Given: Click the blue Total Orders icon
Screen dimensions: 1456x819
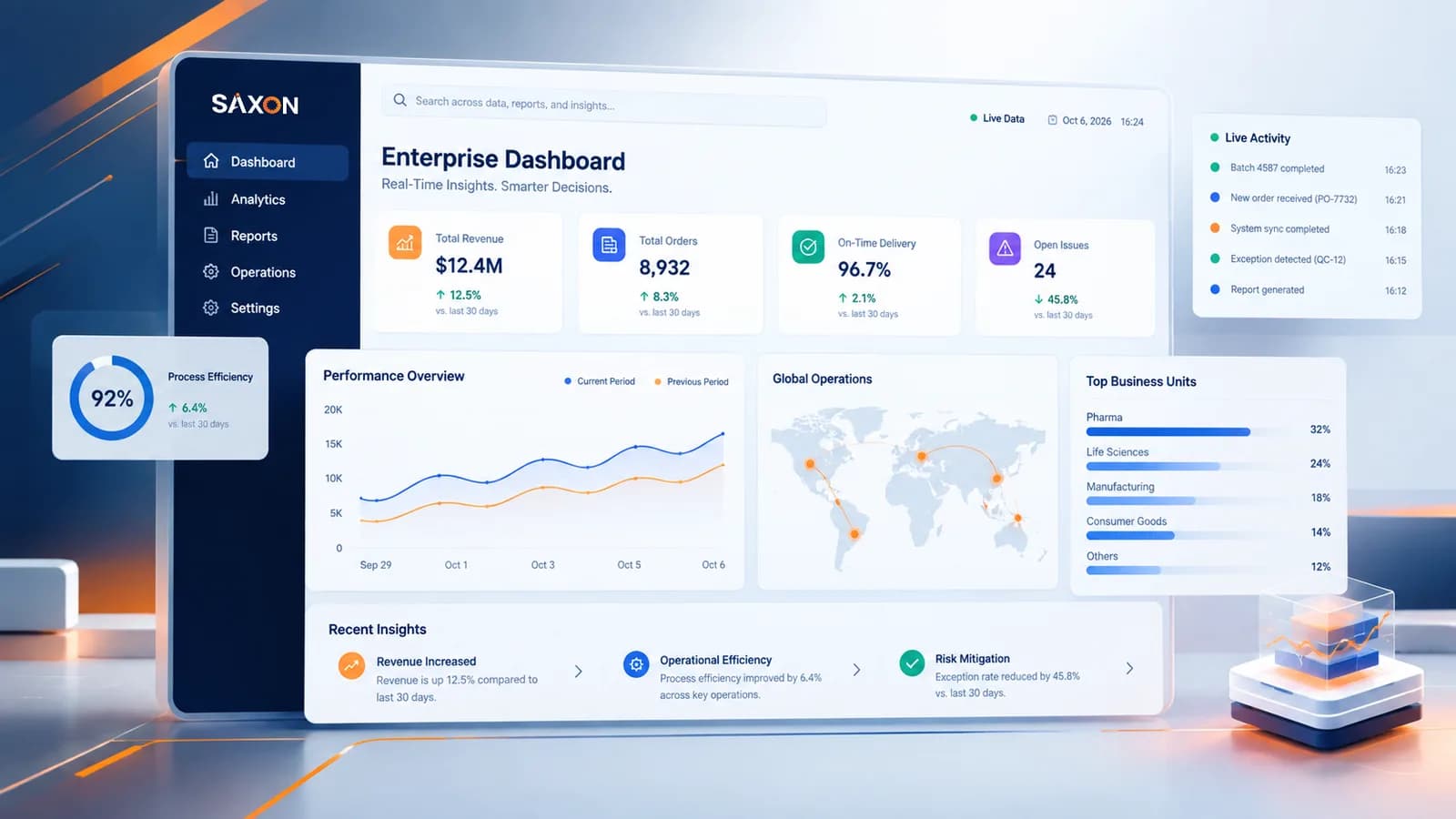Looking at the screenshot, I should click(609, 245).
